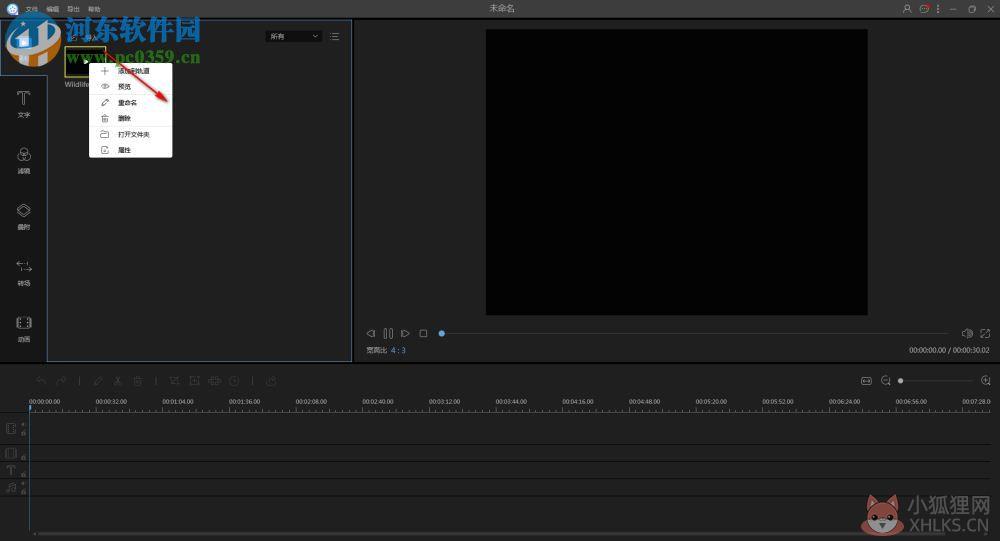Select the Wildlife video thumbnail
1000x541 pixels.
[x=85, y=61]
